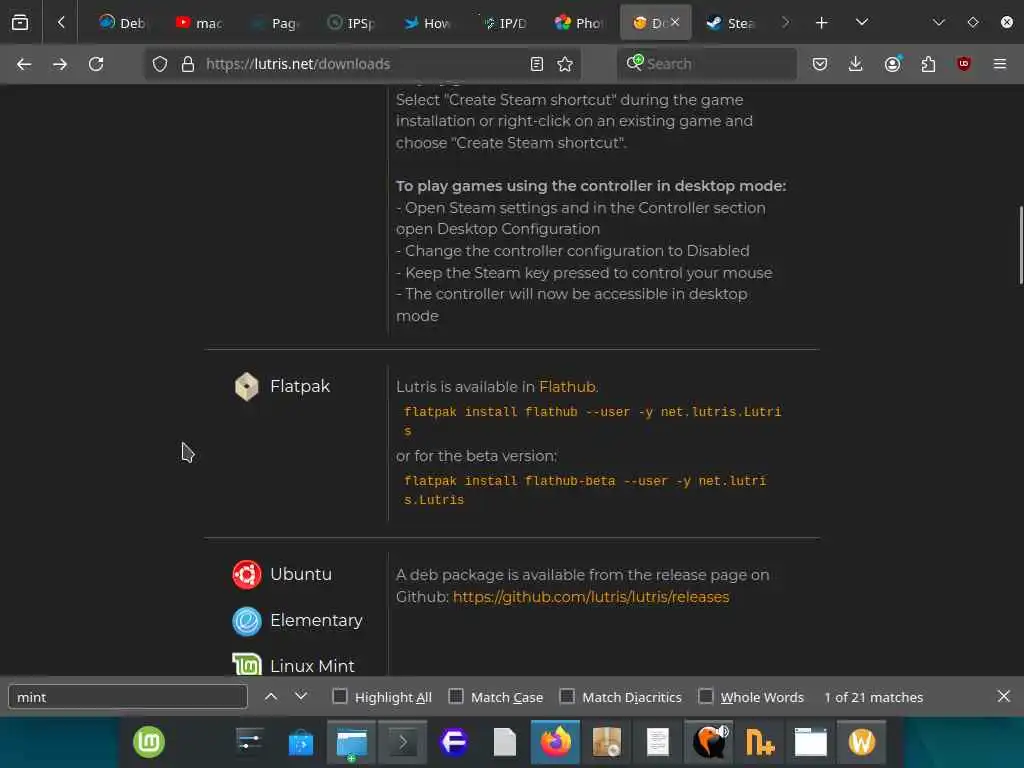Open the orange N+ app icon in taskbar

pyautogui.click(x=760, y=743)
